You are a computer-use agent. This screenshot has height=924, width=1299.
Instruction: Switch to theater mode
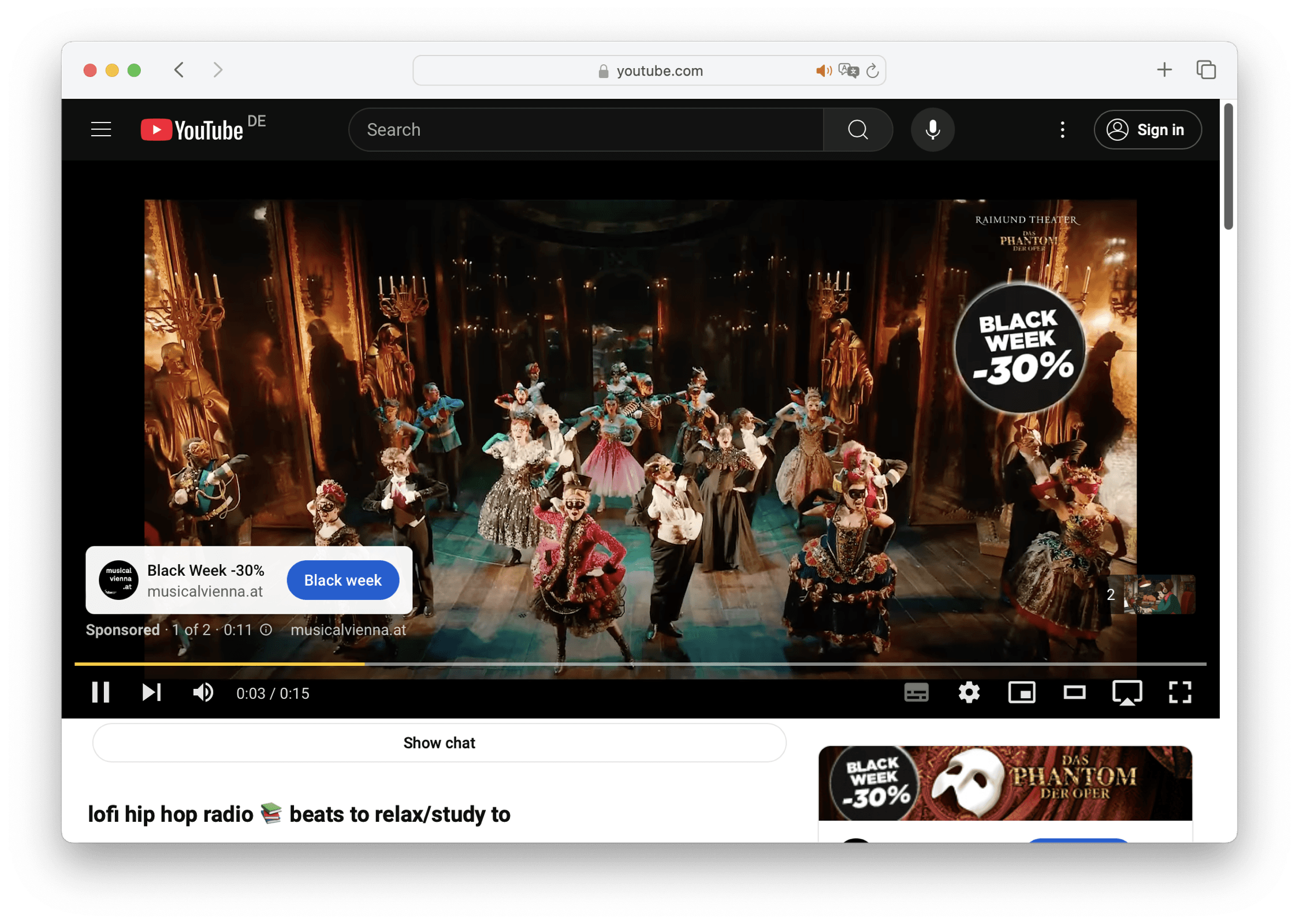1074,692
